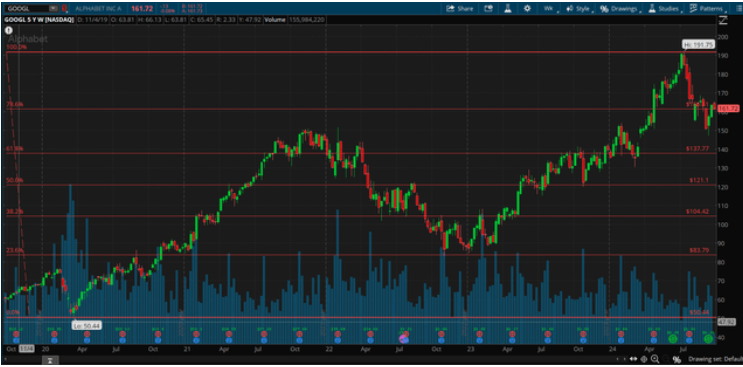This screenshot has width=743, height=367.
Task: Open the percent drawing tools icon at bottom right
Action: 677,359
